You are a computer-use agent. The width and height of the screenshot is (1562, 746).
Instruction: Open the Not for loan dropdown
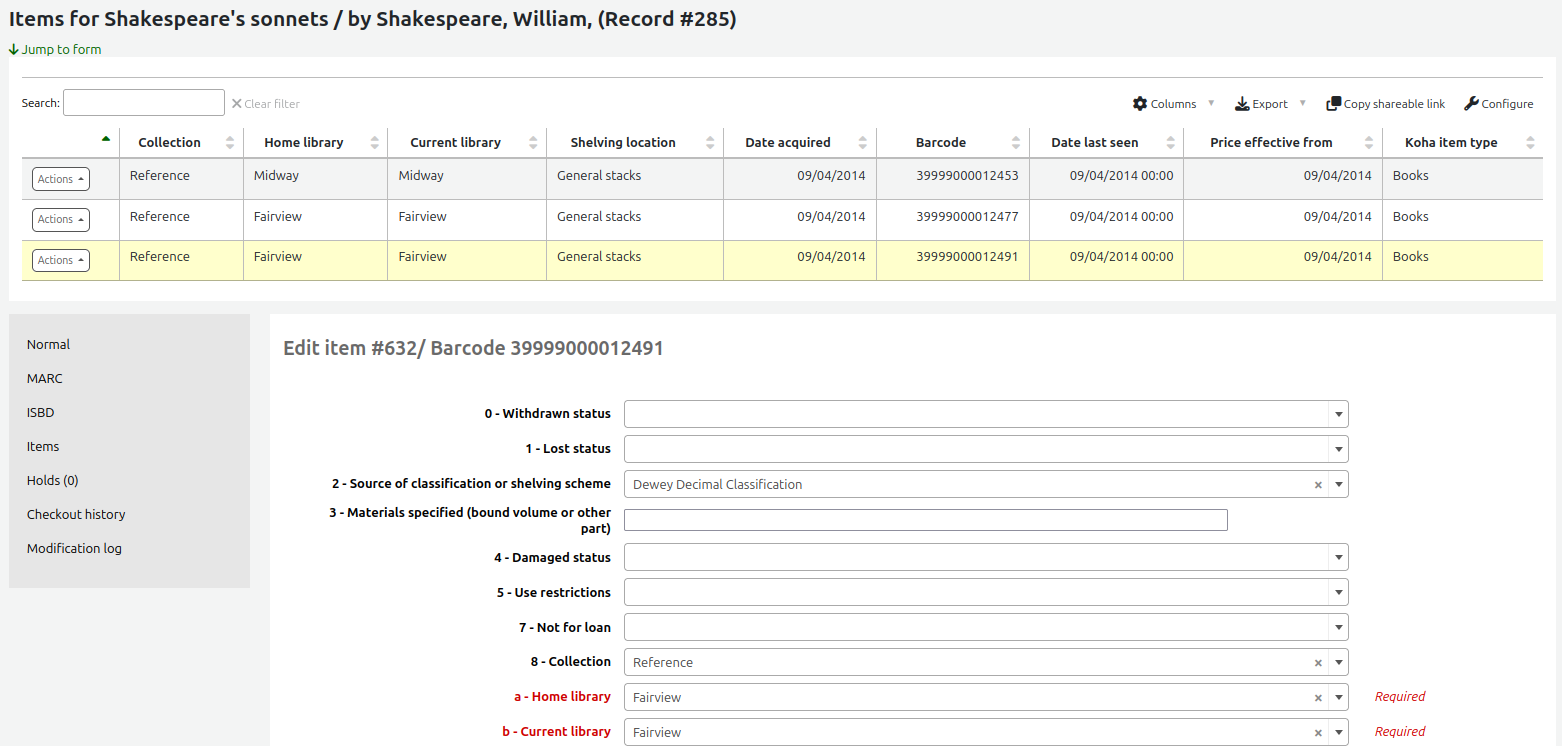tap(1339, 627)
